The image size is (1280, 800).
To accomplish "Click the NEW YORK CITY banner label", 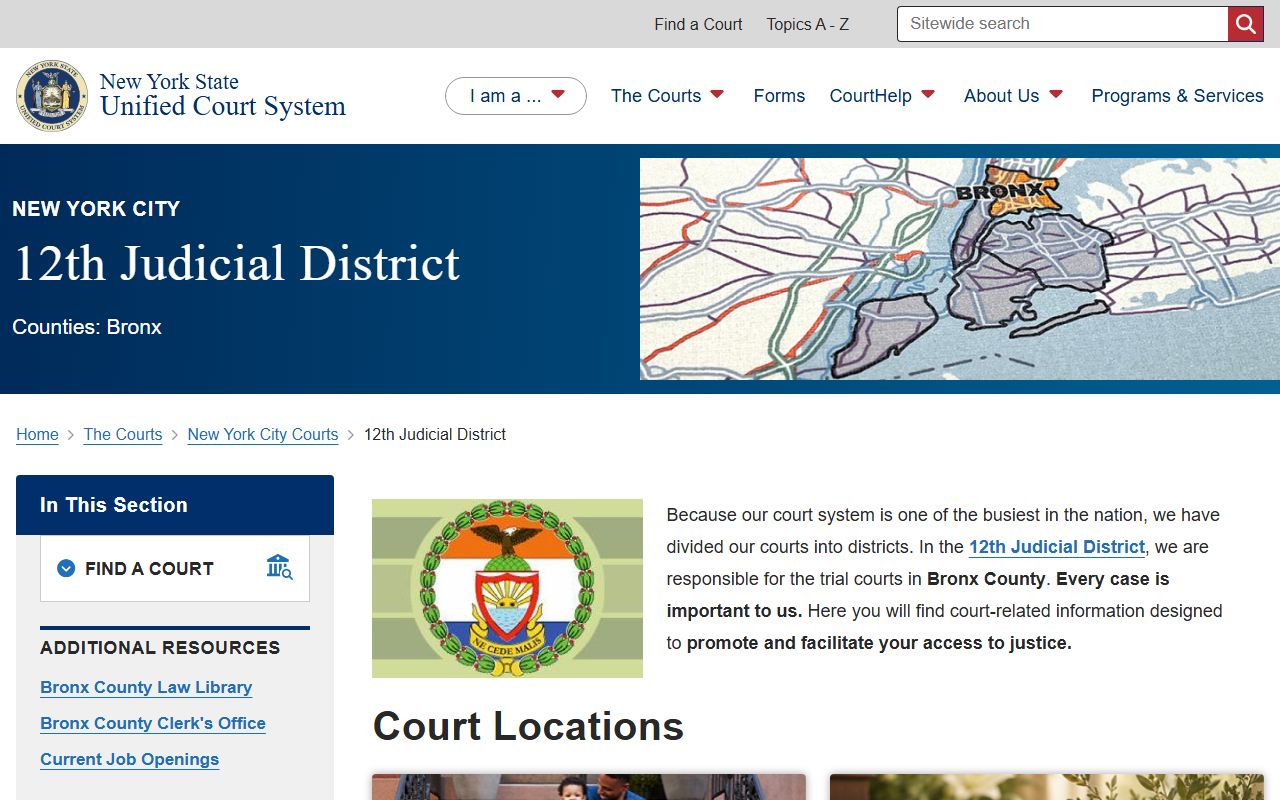I will tap(96, 209).
